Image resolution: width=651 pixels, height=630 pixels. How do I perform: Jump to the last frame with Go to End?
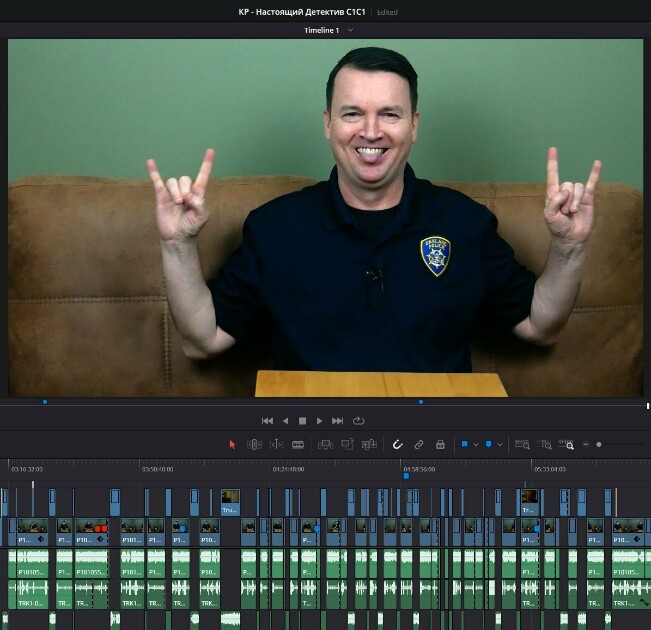click(337, 421)
